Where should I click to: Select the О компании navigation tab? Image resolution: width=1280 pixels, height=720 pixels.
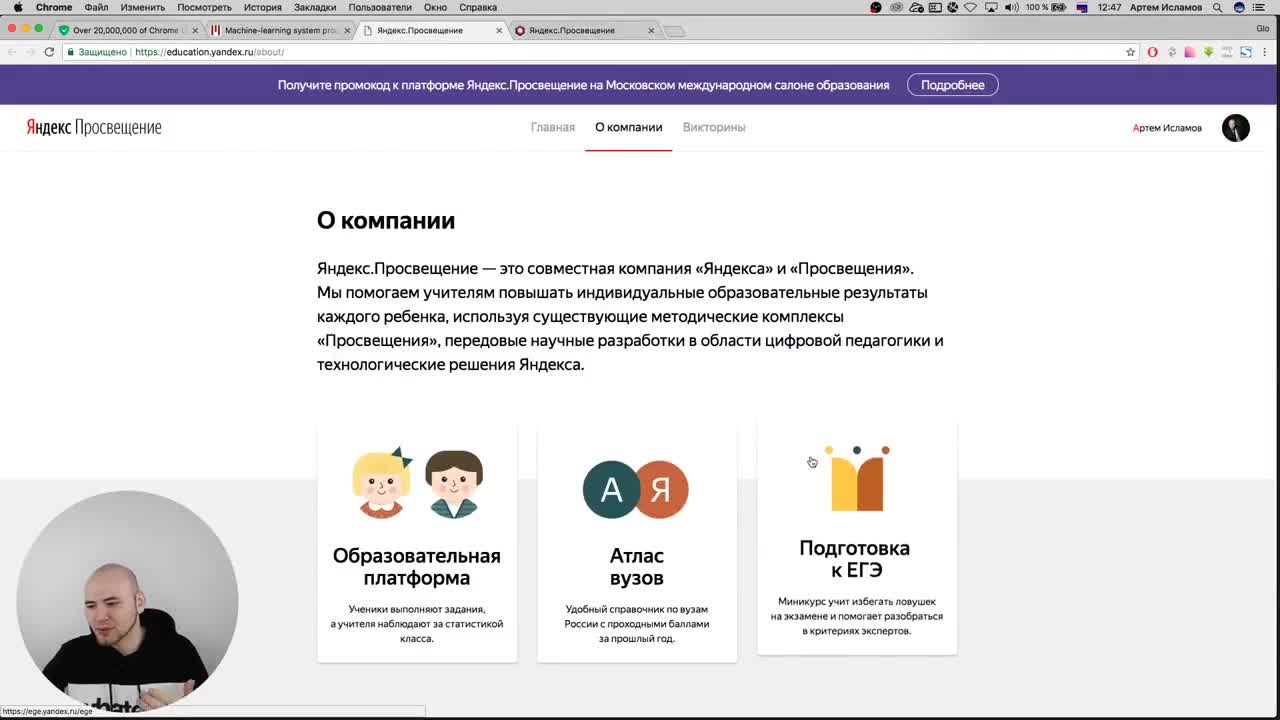(628, 127)
